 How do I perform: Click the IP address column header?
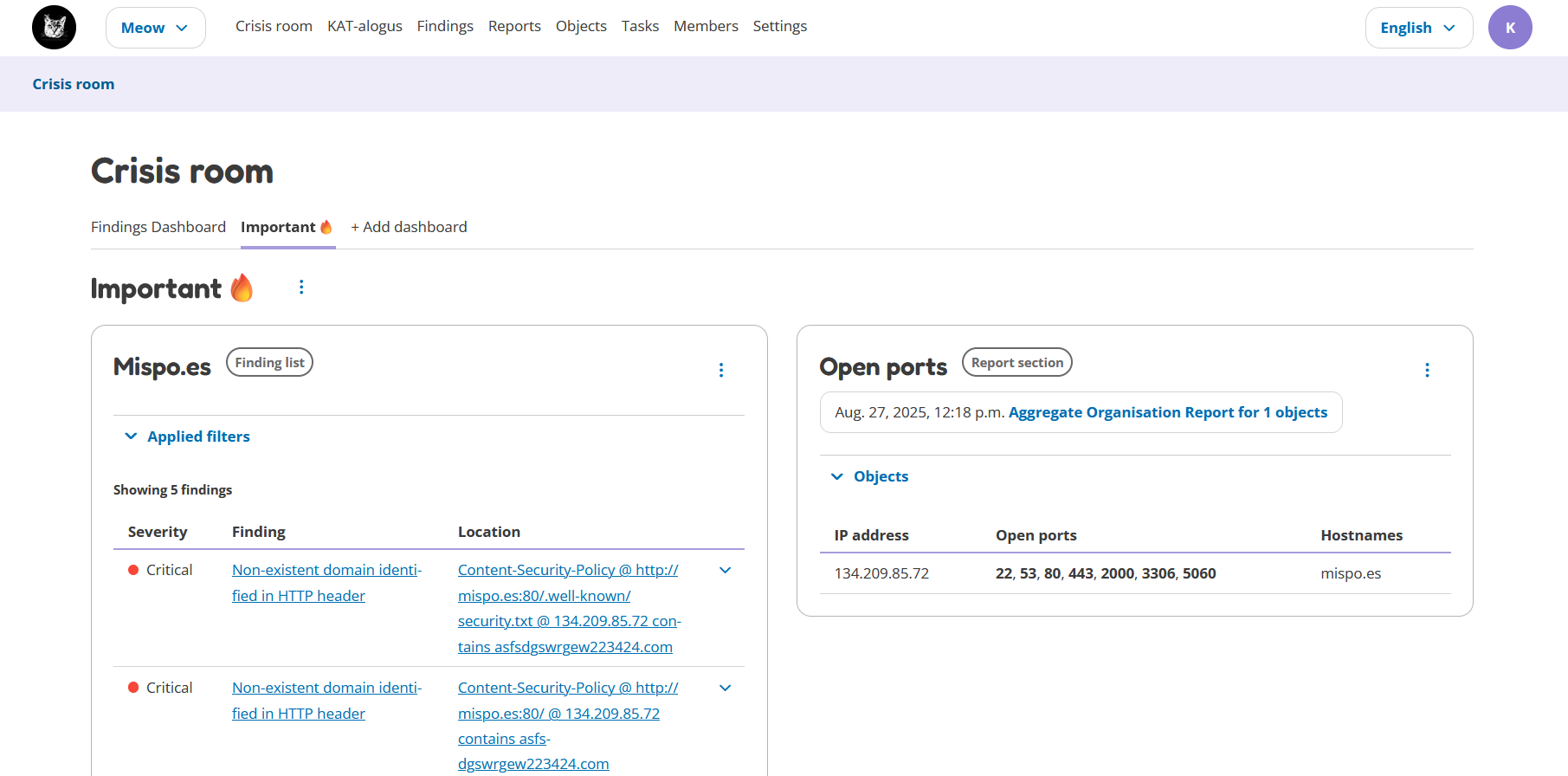[x=872, y=535]
